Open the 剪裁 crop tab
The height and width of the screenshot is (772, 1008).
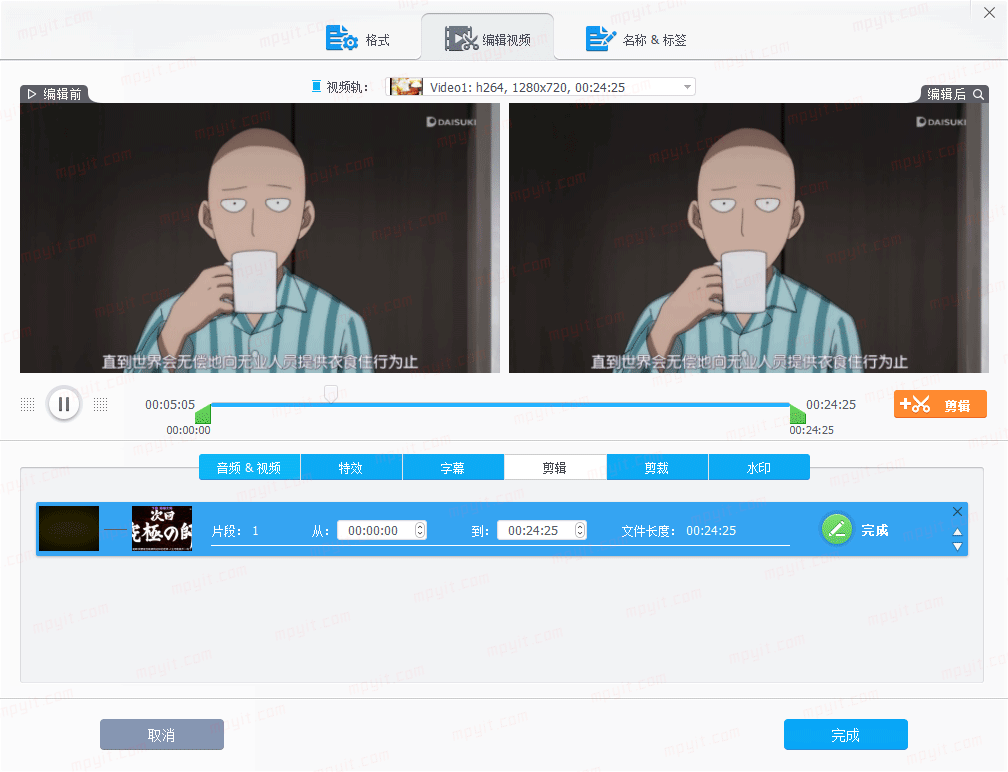coord(656,467)
